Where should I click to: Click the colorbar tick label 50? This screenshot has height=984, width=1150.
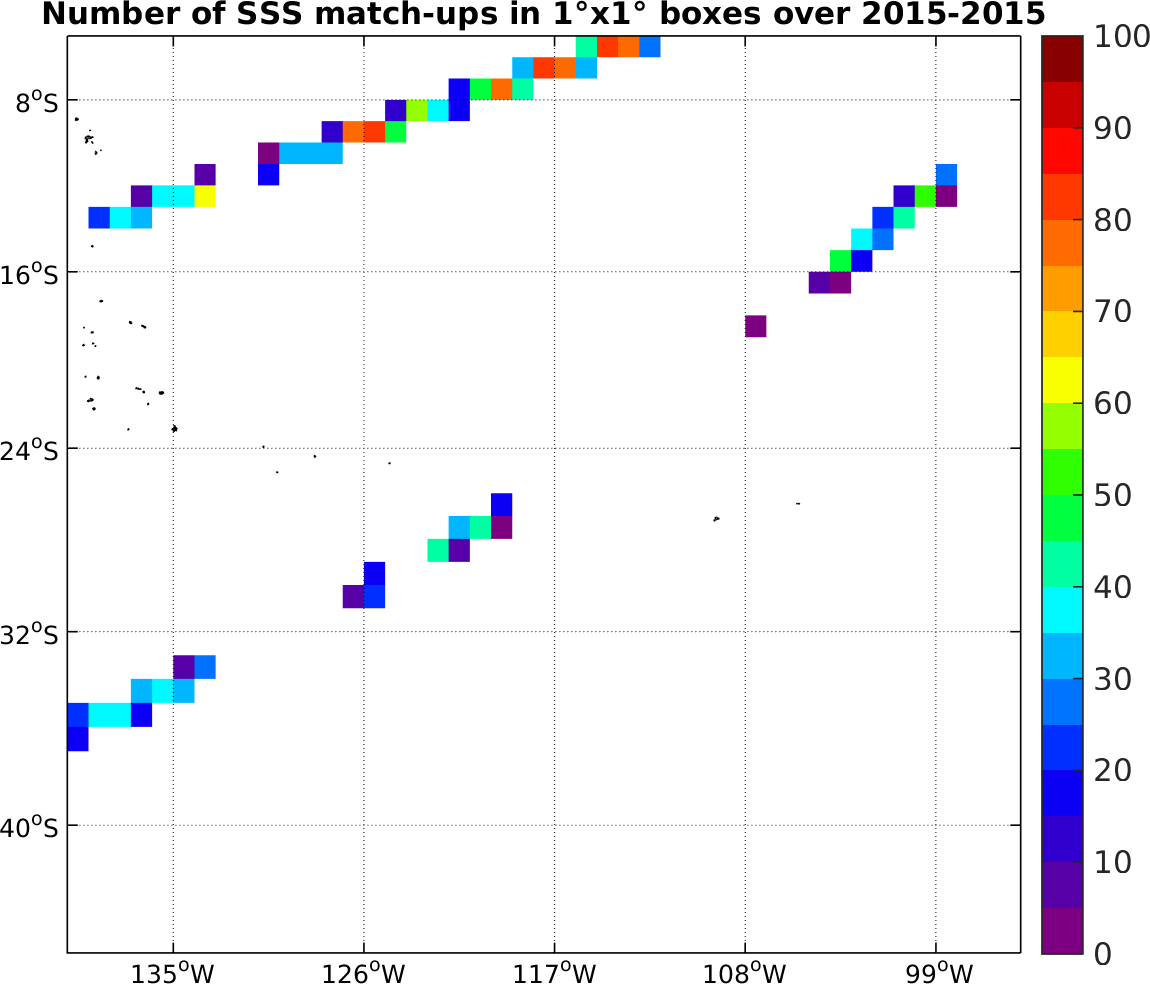(1113, 496)
